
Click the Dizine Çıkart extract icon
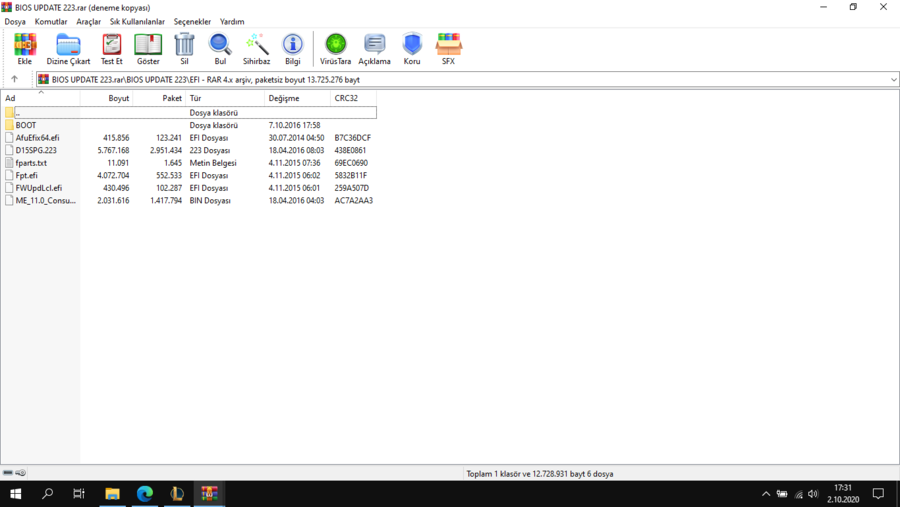(68, 48)
